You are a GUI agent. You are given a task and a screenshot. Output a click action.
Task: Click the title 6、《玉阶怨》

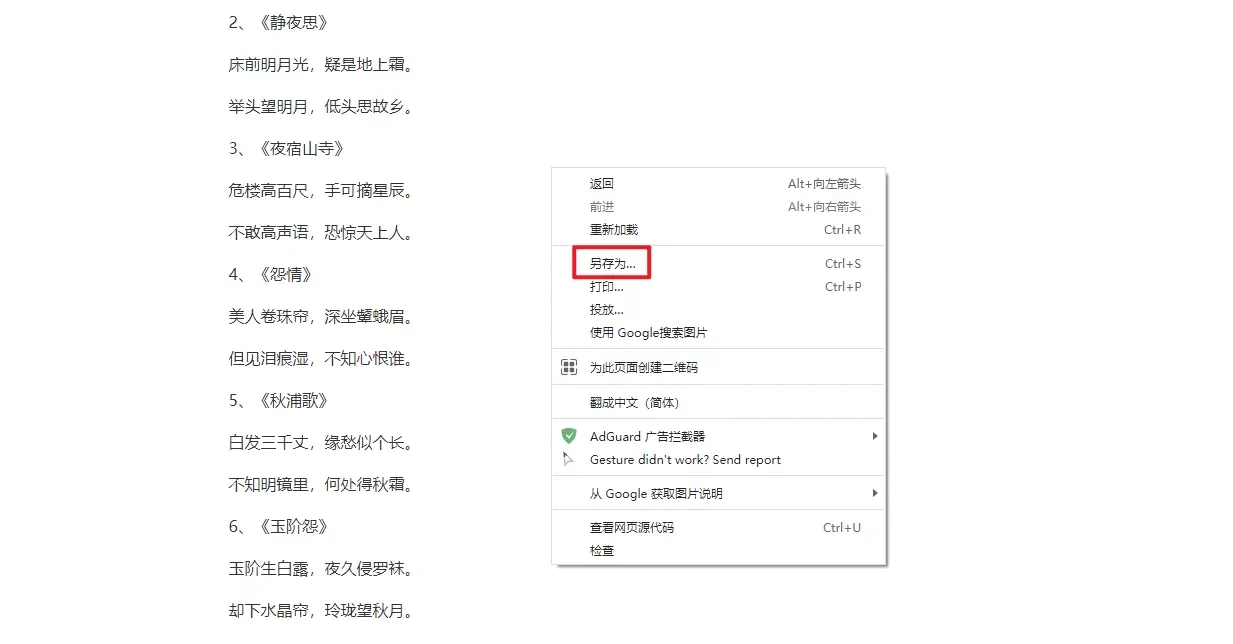click(x=279, y=527)
